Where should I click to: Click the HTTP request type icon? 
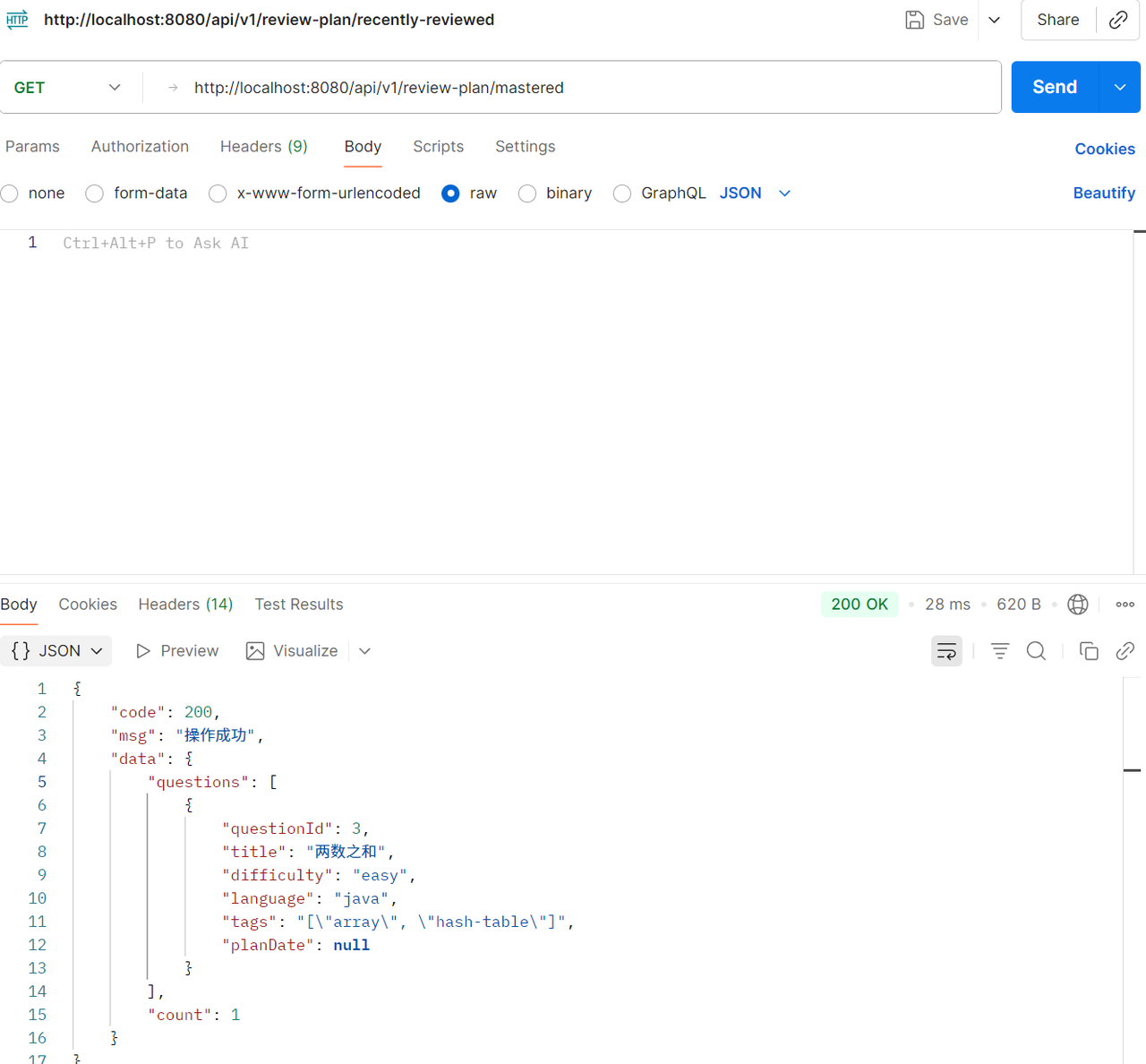(17, 19)
